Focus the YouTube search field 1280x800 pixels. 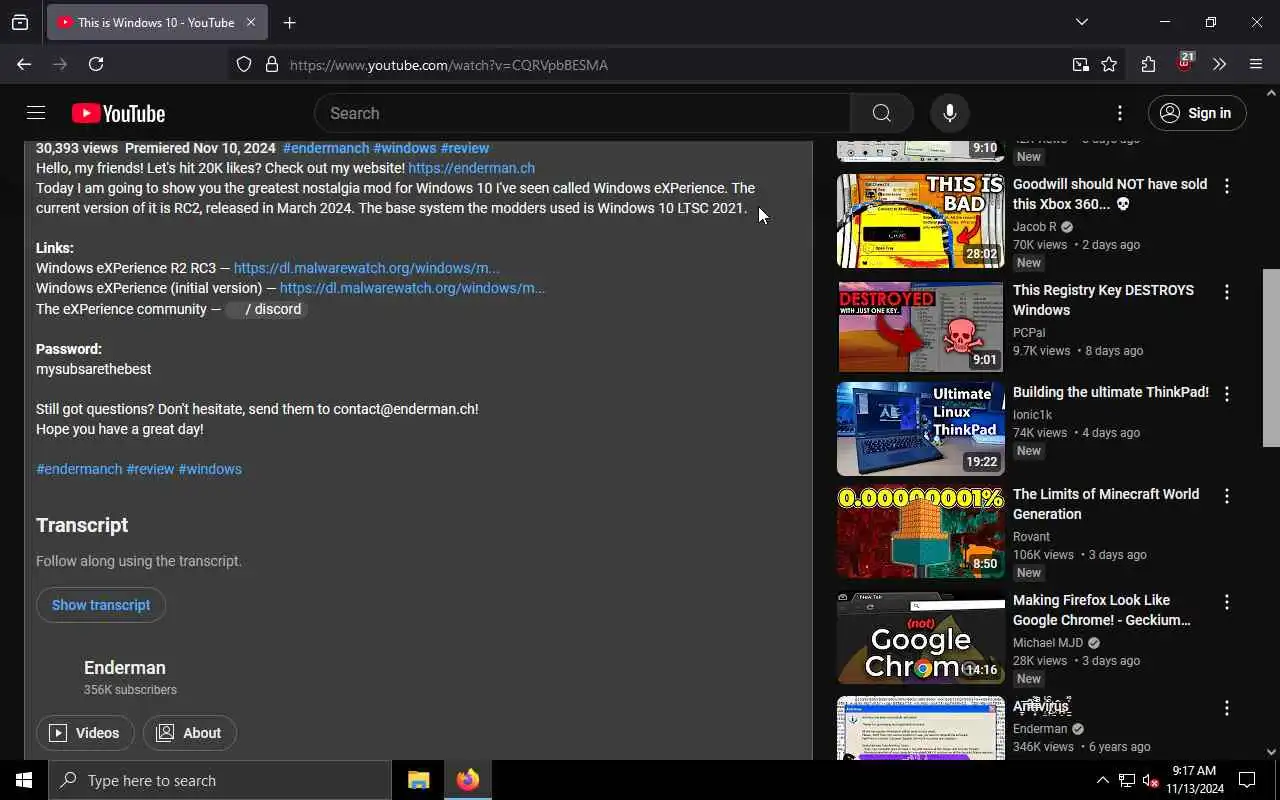coord(583,113)
